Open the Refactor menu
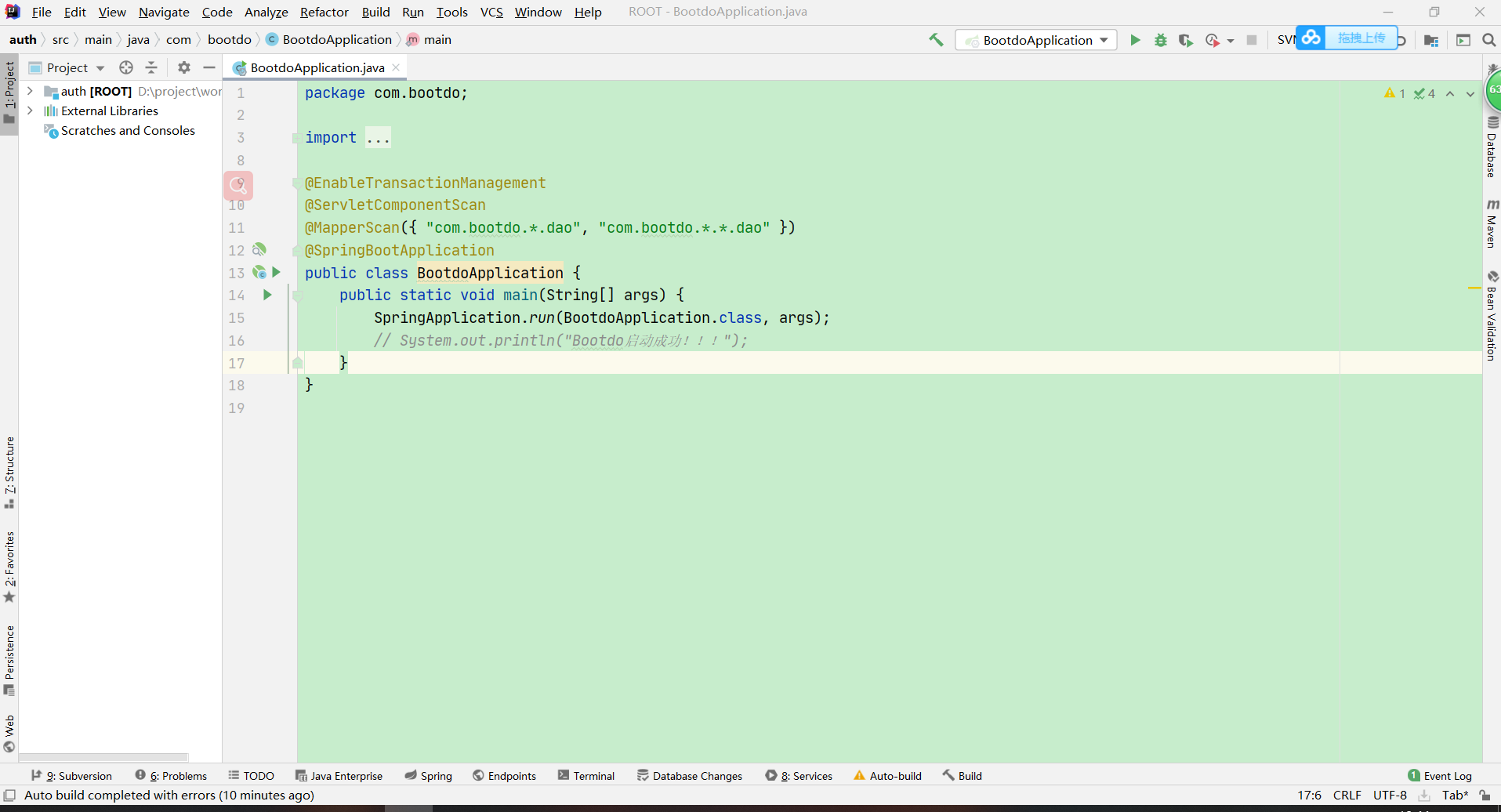Viewport: 1501px width, 812px height. pyautogui.click(x=324, y=12)
